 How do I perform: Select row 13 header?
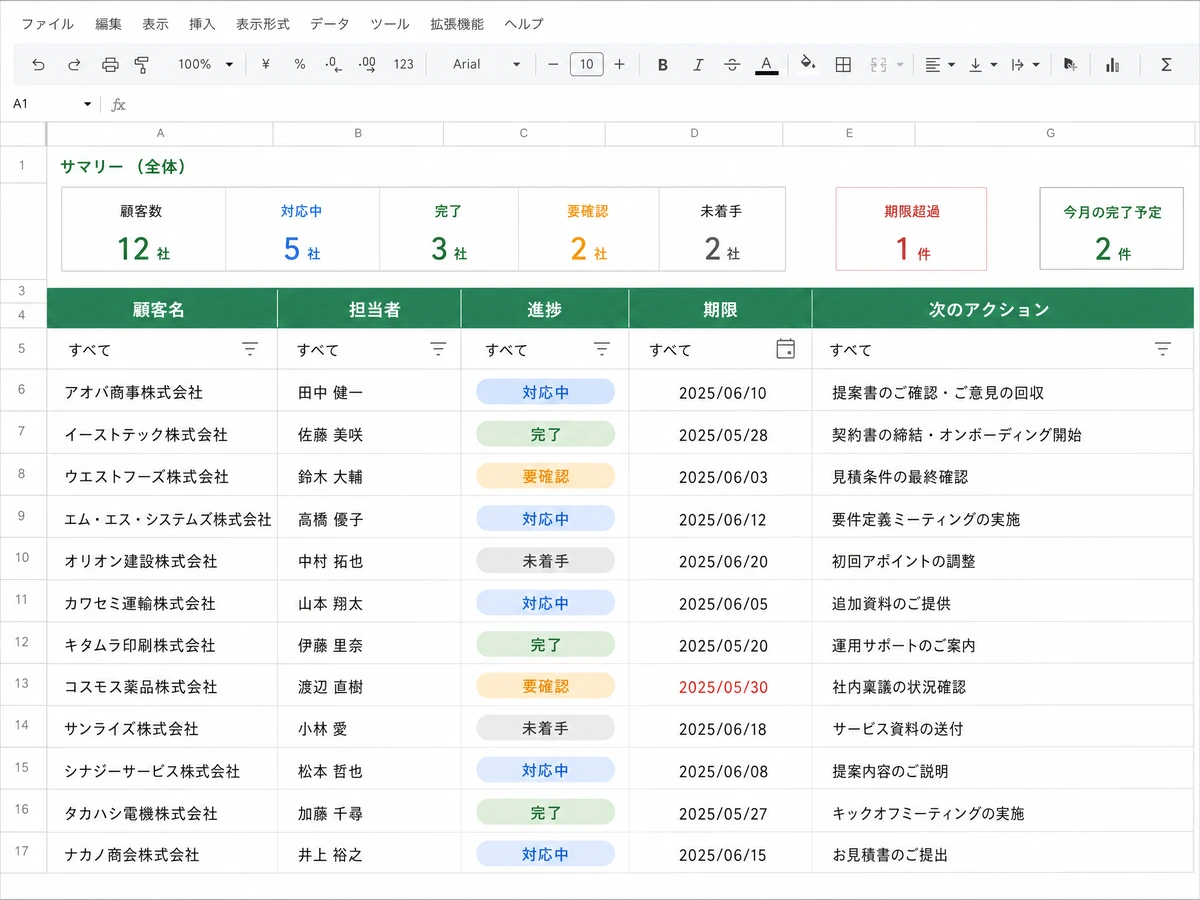click(22, 683)
